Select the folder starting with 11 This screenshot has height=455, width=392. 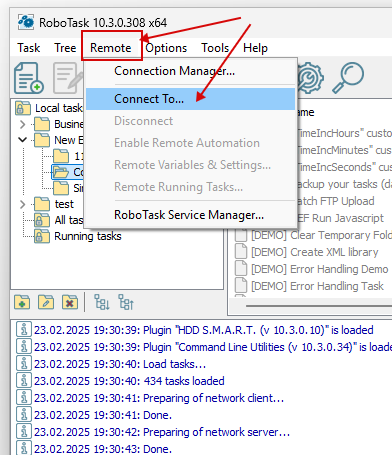(x=79, y=156)
